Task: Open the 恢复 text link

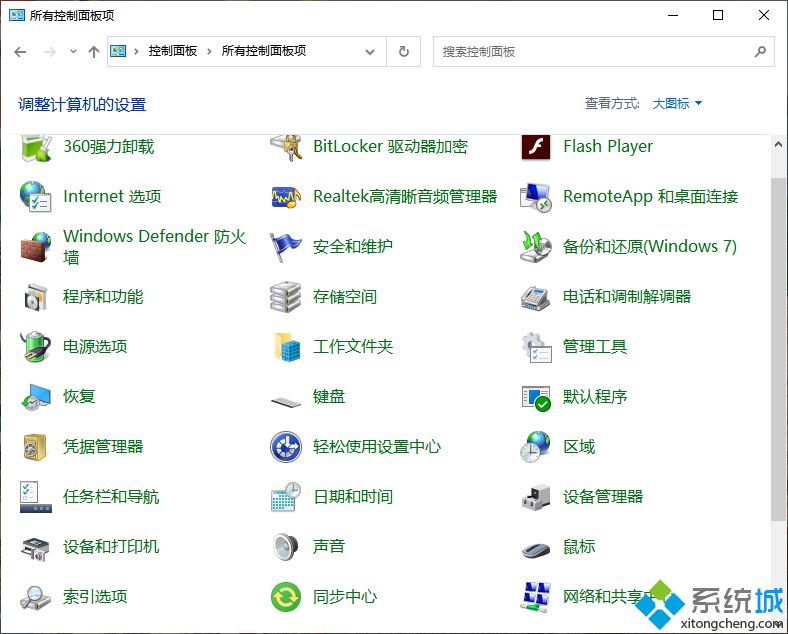Action: point(79,396)
